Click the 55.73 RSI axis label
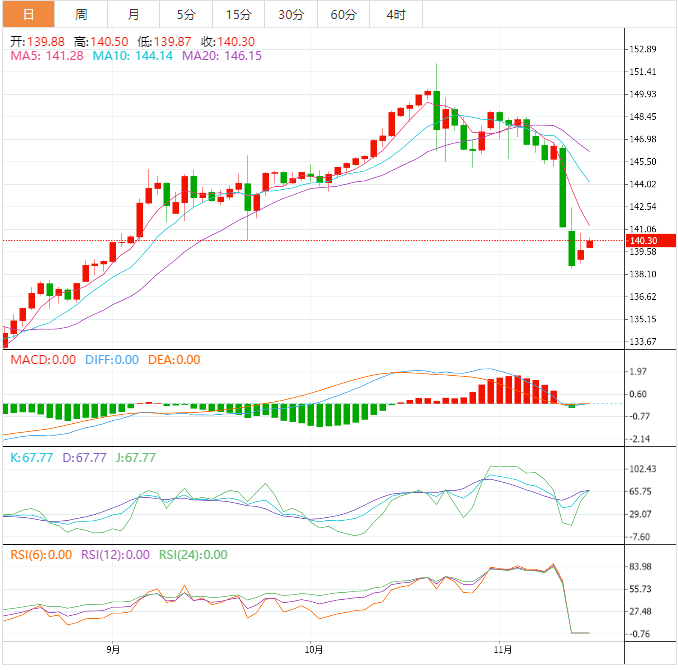678x670 pixels. pos(640,589)
